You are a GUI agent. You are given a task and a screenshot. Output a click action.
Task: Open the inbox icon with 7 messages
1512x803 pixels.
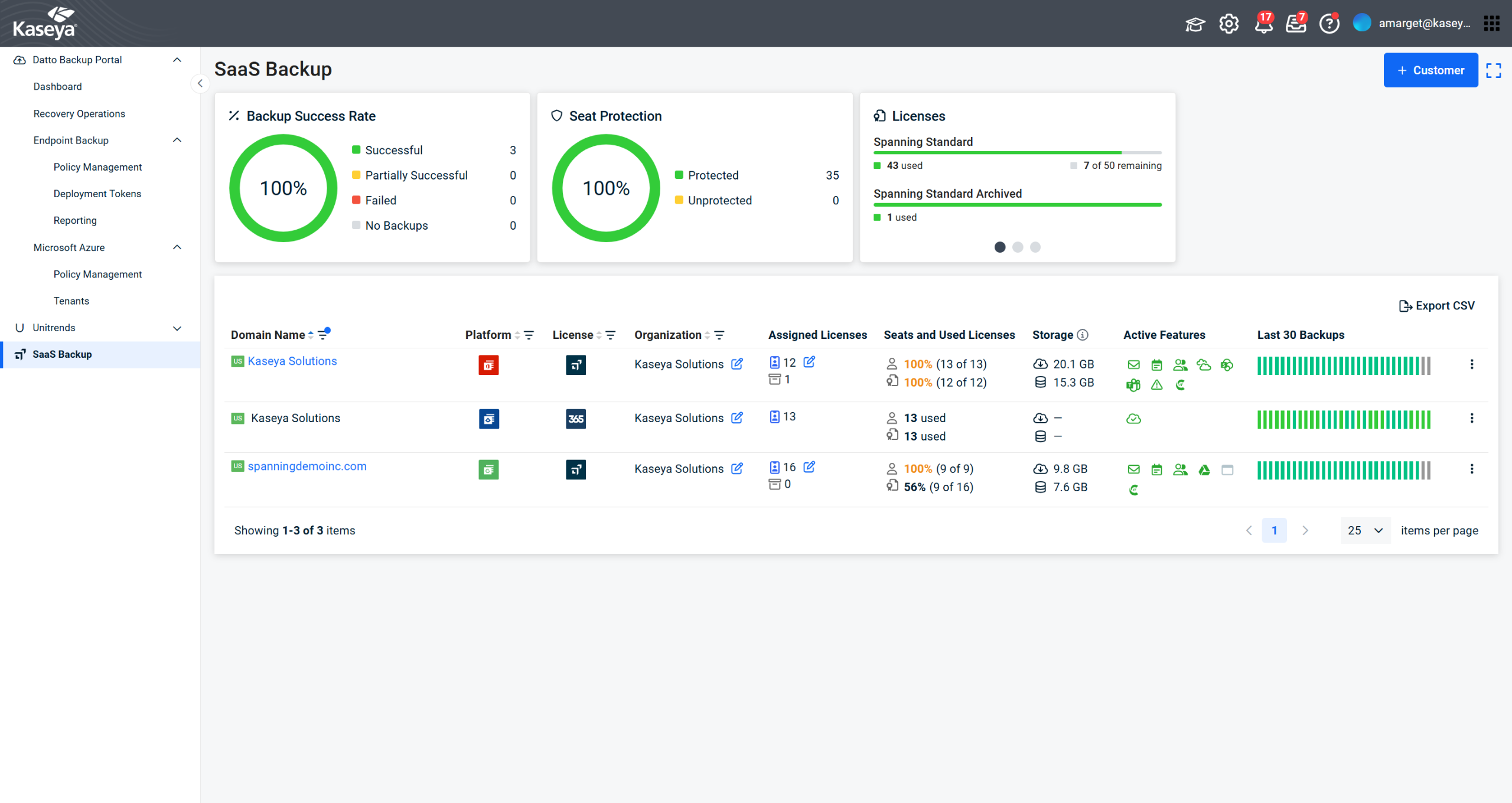(x=1296, y=24)
